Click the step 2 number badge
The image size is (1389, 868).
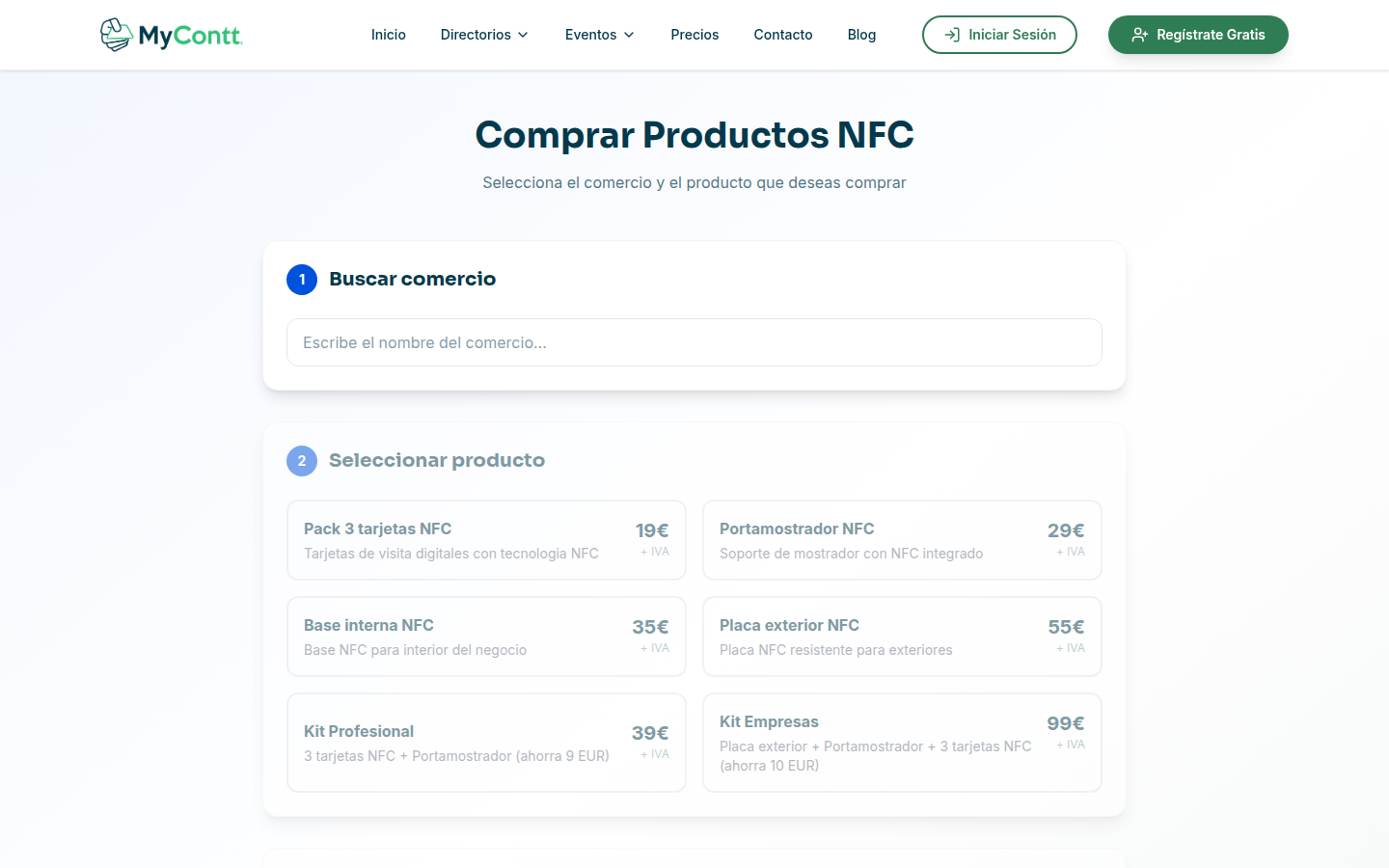click(302, 461)
